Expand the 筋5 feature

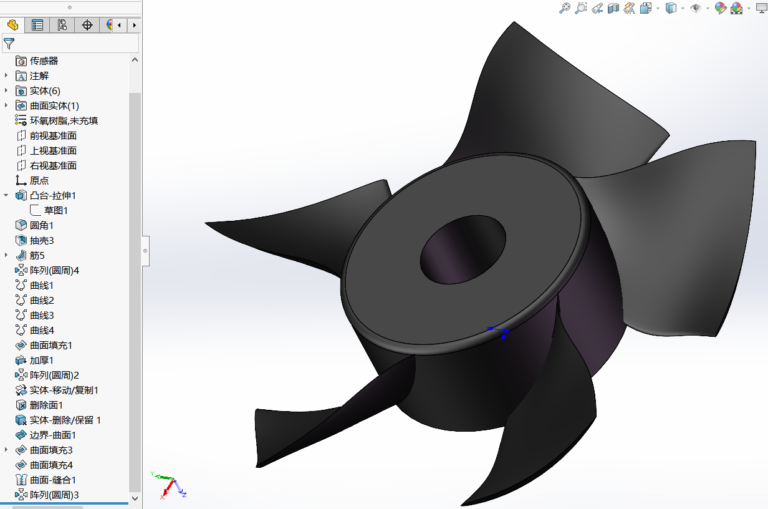click(6, 255)
